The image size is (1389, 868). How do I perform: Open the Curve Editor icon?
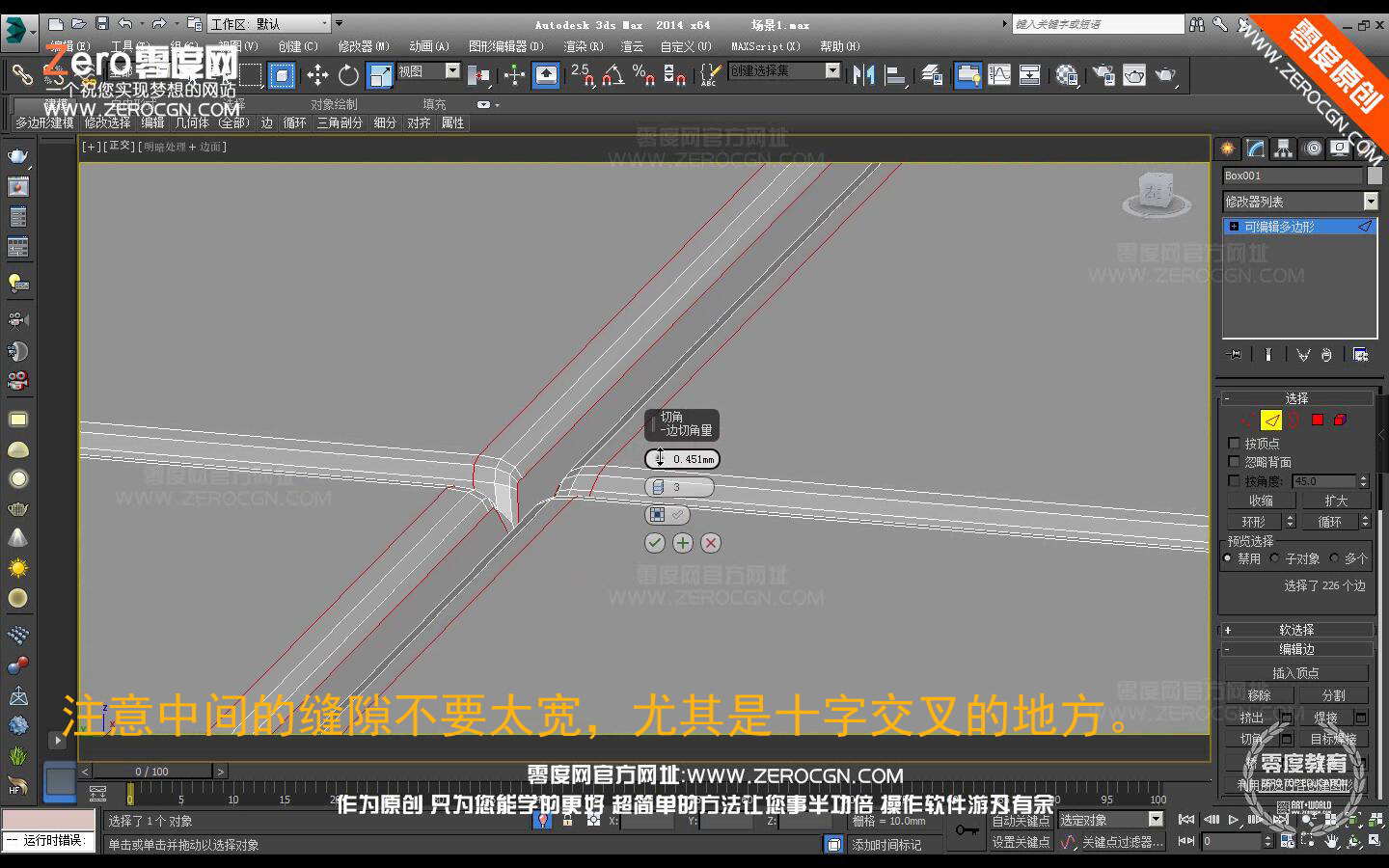[x=999, y=75]
